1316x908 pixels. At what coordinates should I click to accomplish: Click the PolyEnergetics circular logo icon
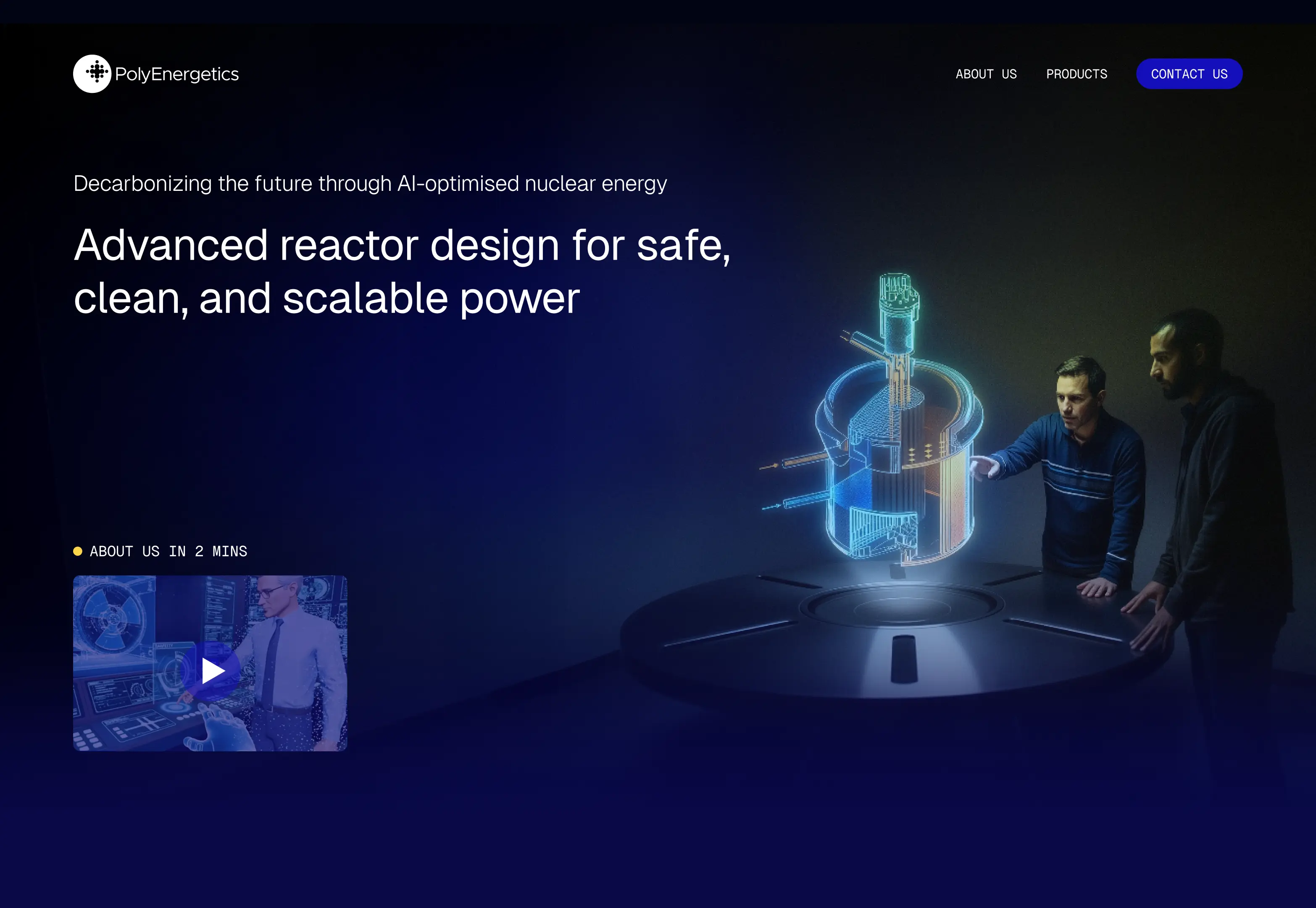(x=92, y=74)
